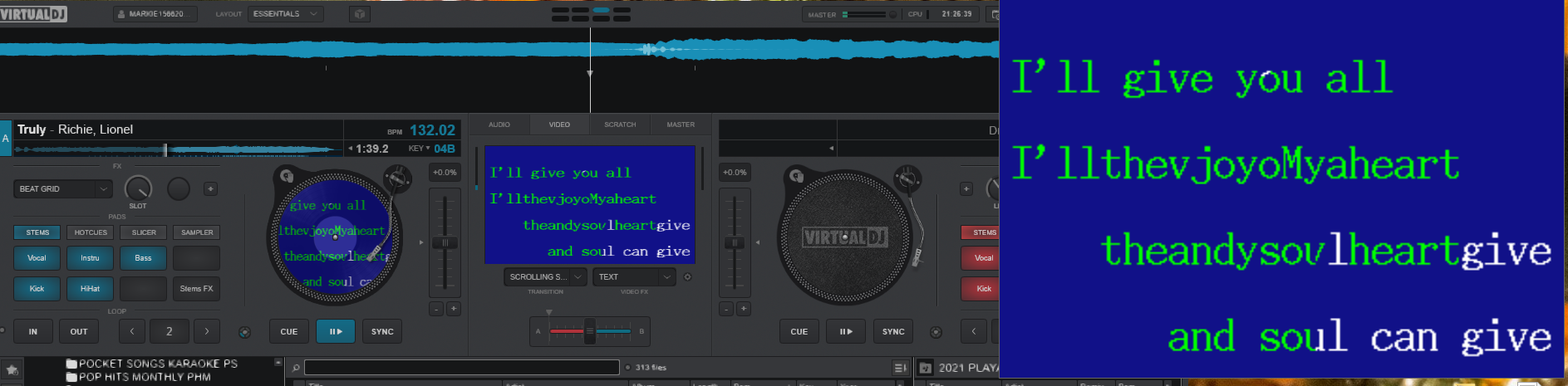Switch to the AUDIO mixer tab

(x=499, y=125)
